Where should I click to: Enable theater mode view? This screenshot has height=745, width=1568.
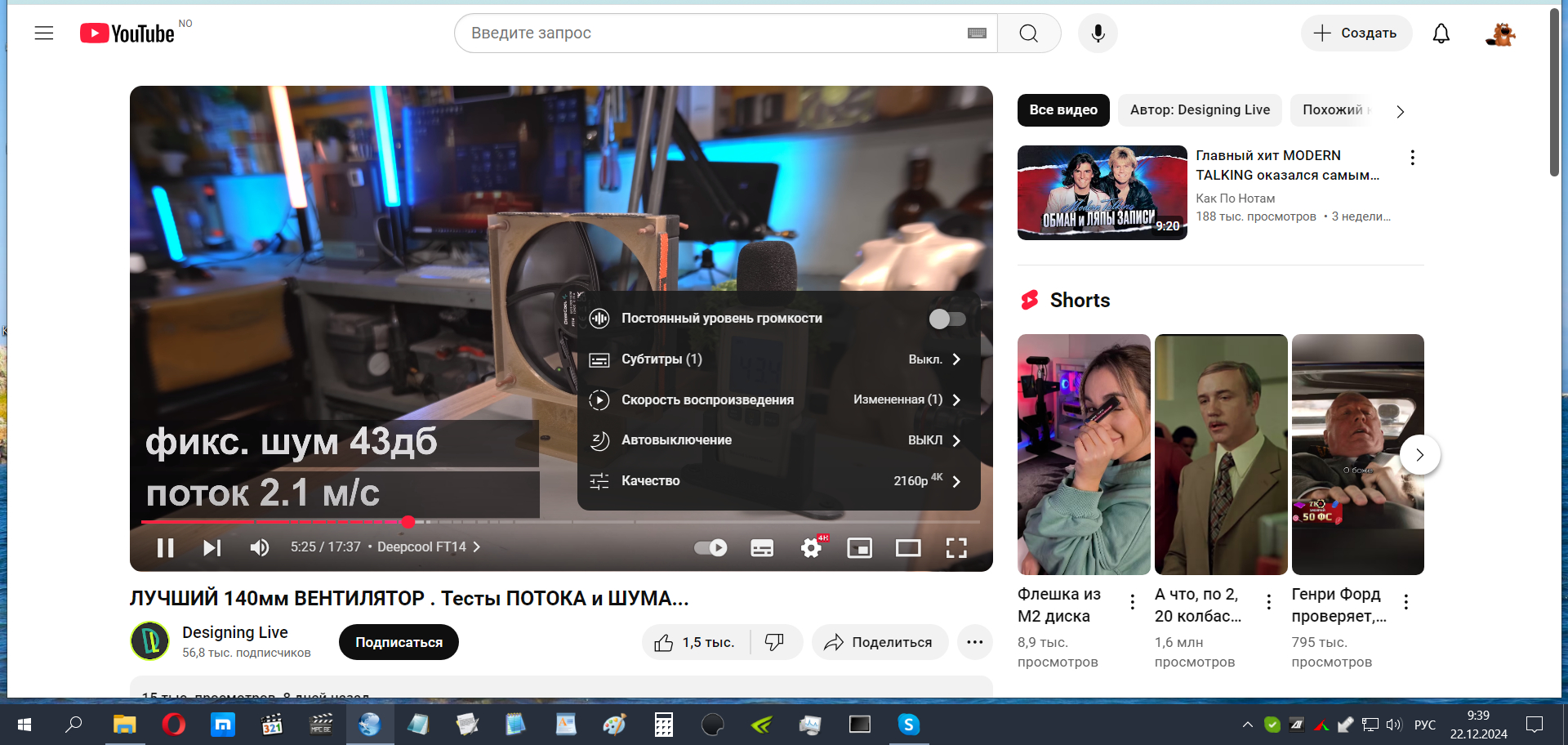click(908, 547)
